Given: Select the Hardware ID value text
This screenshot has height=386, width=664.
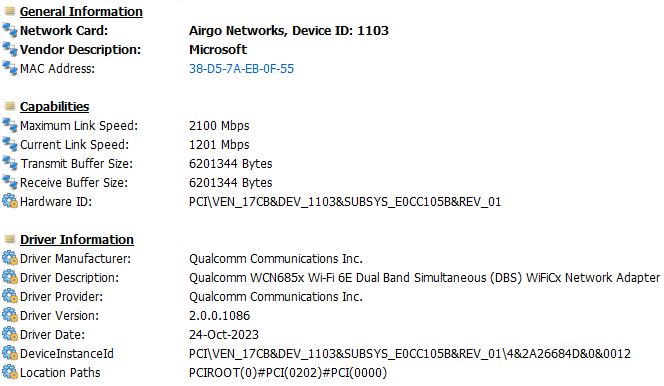Looking at the screenshot, I should (345, 202).
